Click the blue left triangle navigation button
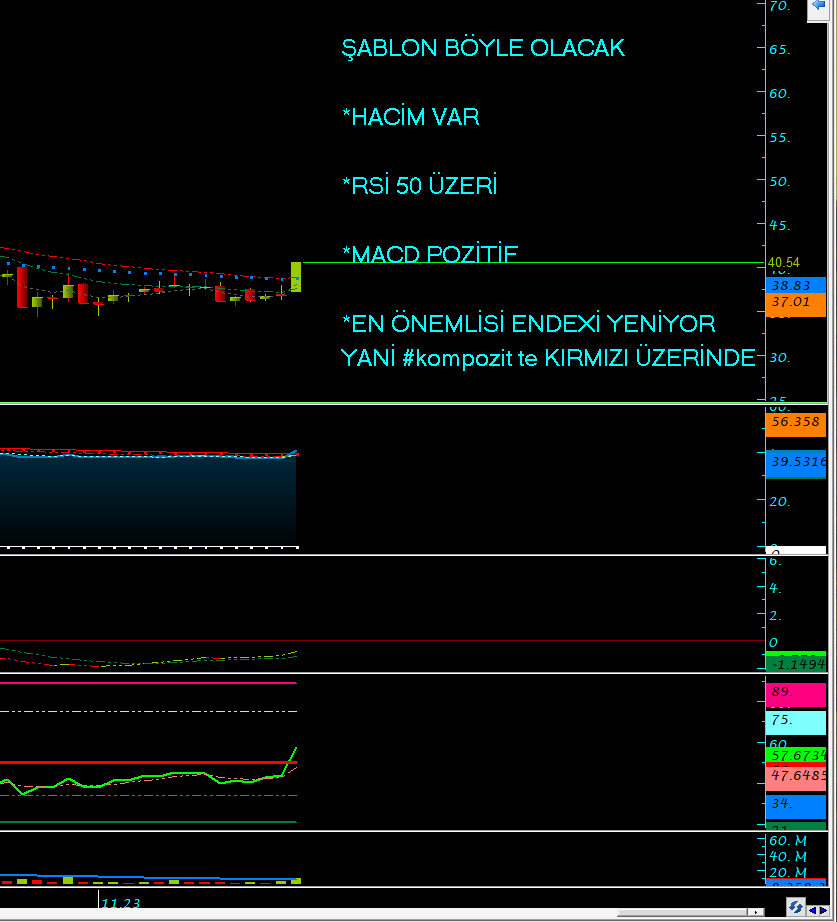 point(812,910)
